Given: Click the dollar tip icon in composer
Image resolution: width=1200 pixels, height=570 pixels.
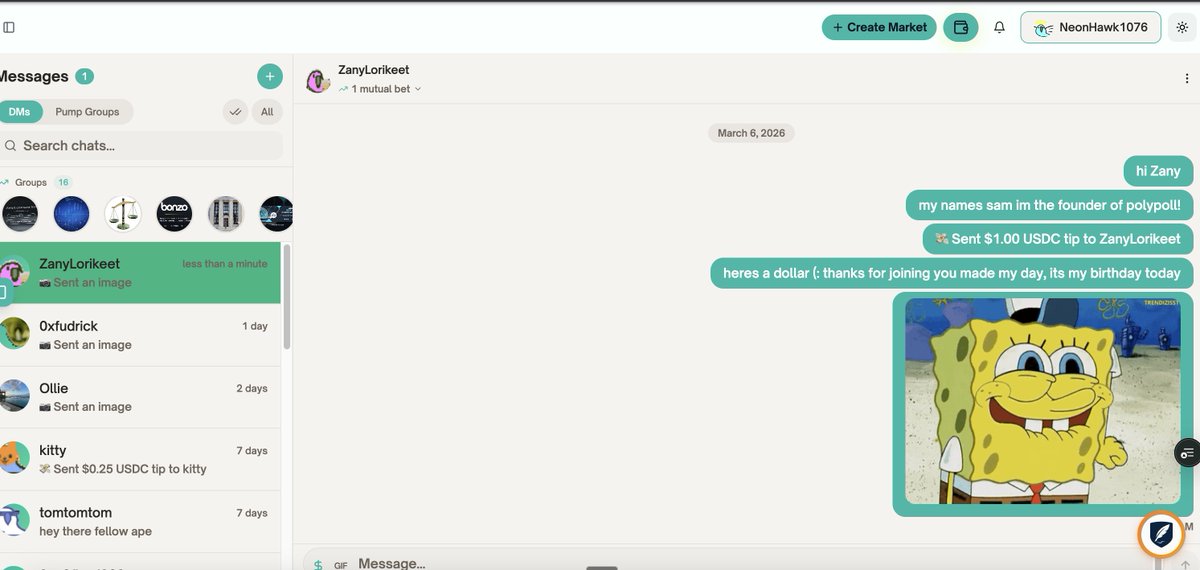Looking at the screenshot, I should pyautogui.click(x=318, y=564).
